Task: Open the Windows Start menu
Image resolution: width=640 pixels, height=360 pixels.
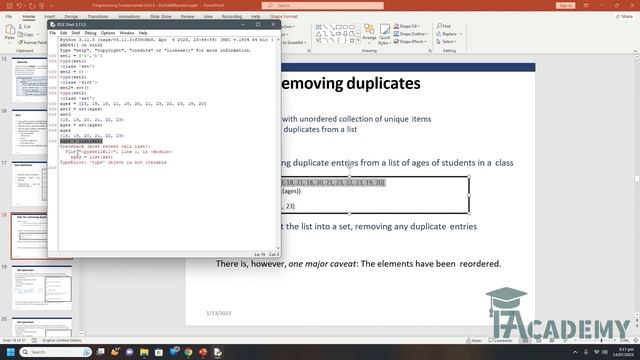Action: pos(11,352)
